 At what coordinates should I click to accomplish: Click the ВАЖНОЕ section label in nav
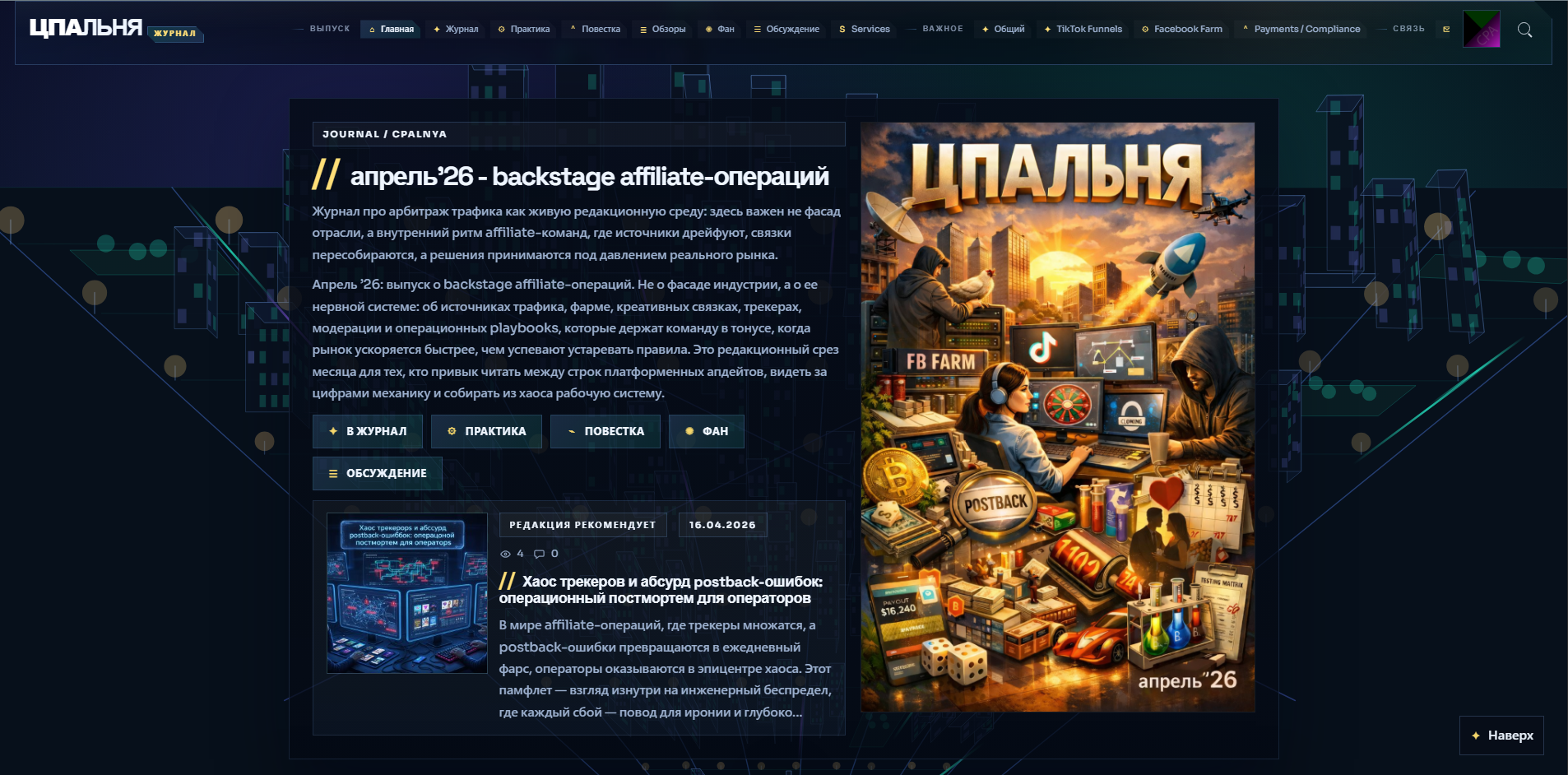(x=943, y=29)
